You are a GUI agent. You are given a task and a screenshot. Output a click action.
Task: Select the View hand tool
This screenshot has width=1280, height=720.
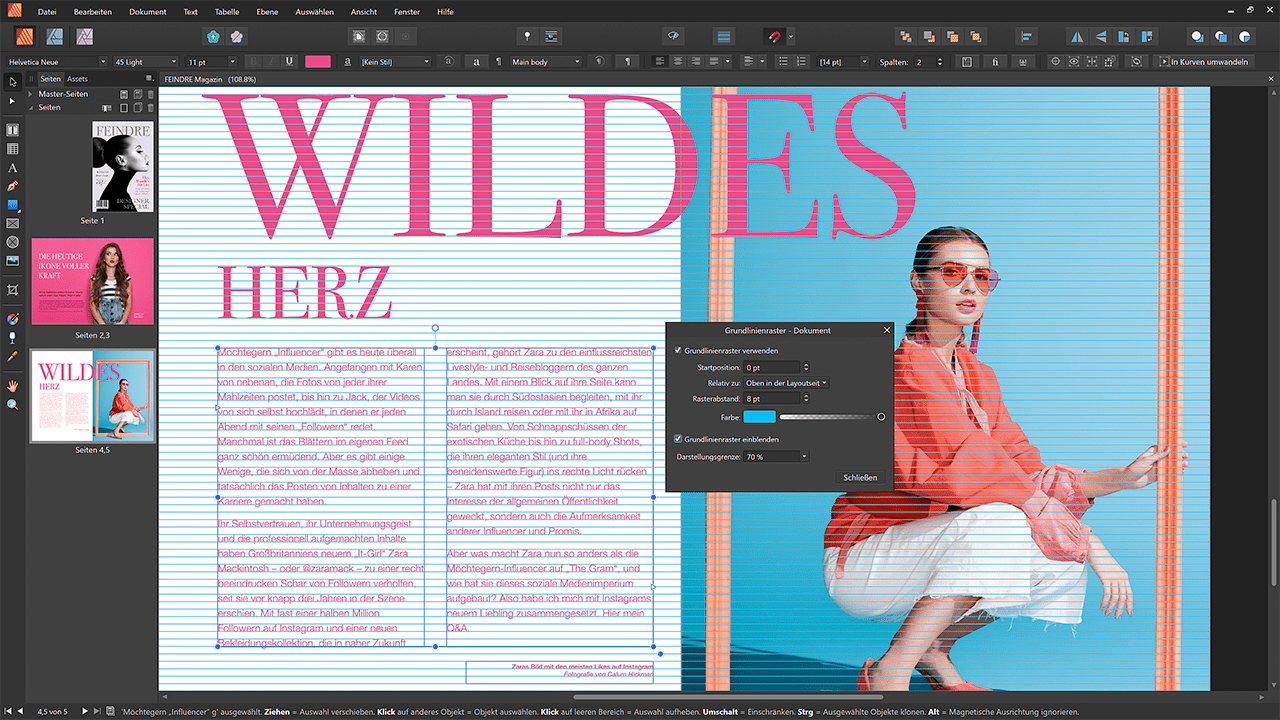pyautogui.click(x=12, y=385)
